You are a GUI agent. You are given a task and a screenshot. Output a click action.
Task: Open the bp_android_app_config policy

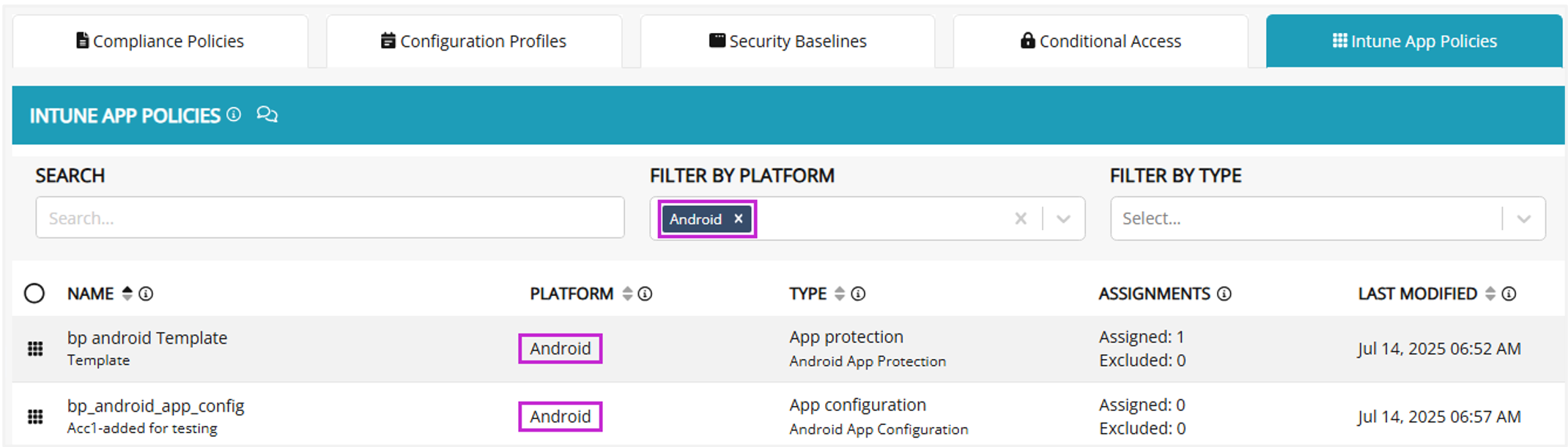pos(156,406)
